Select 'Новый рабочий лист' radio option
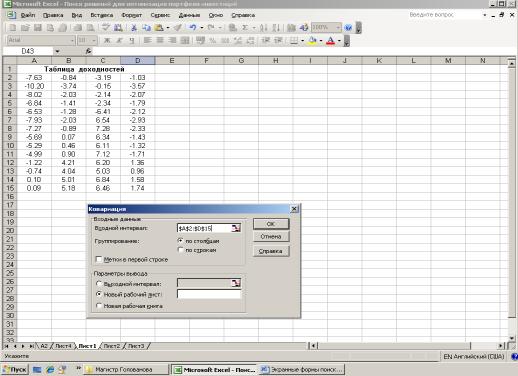 click(x=99, y=294)
